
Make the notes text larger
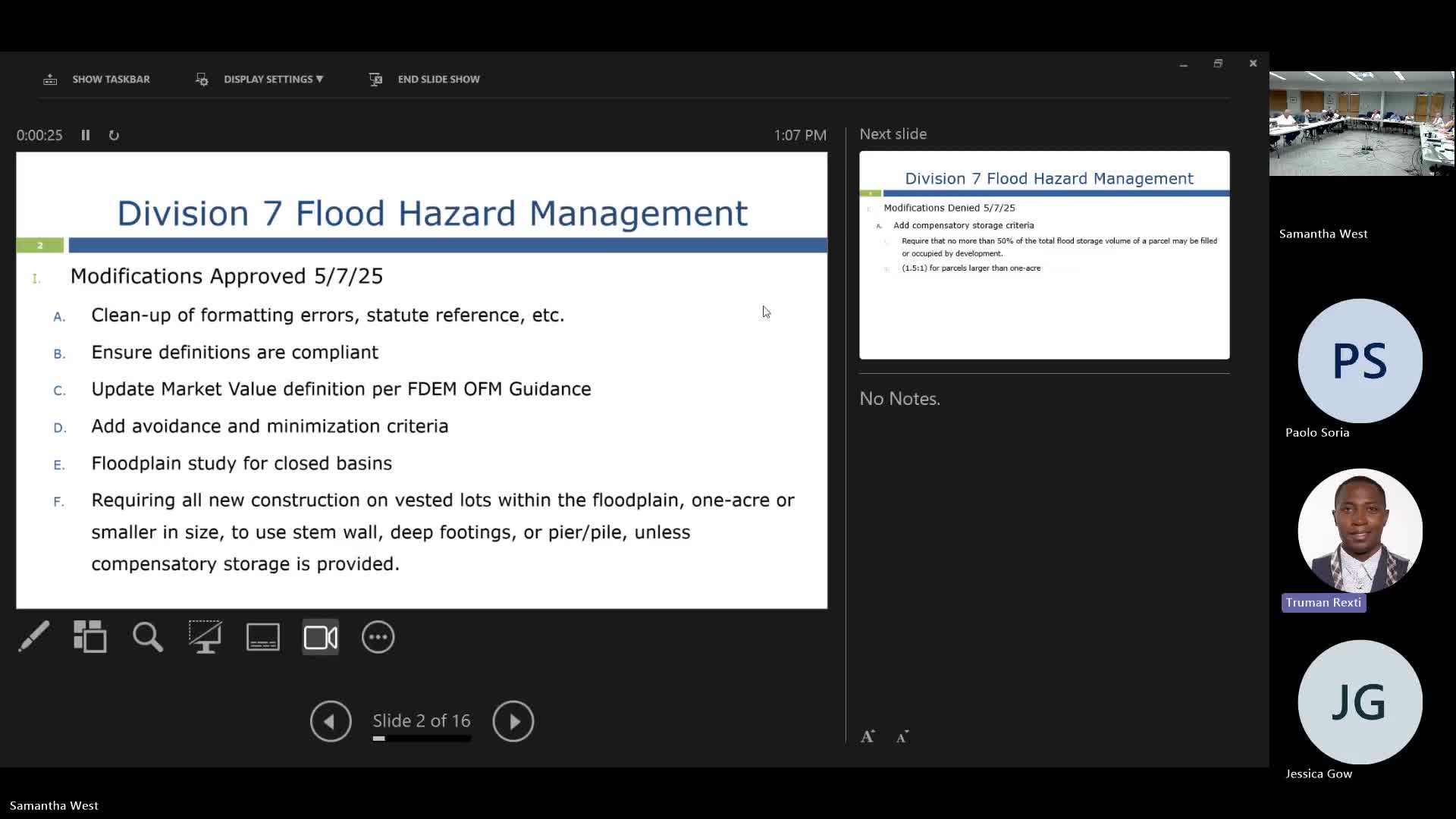click(868, 736)
